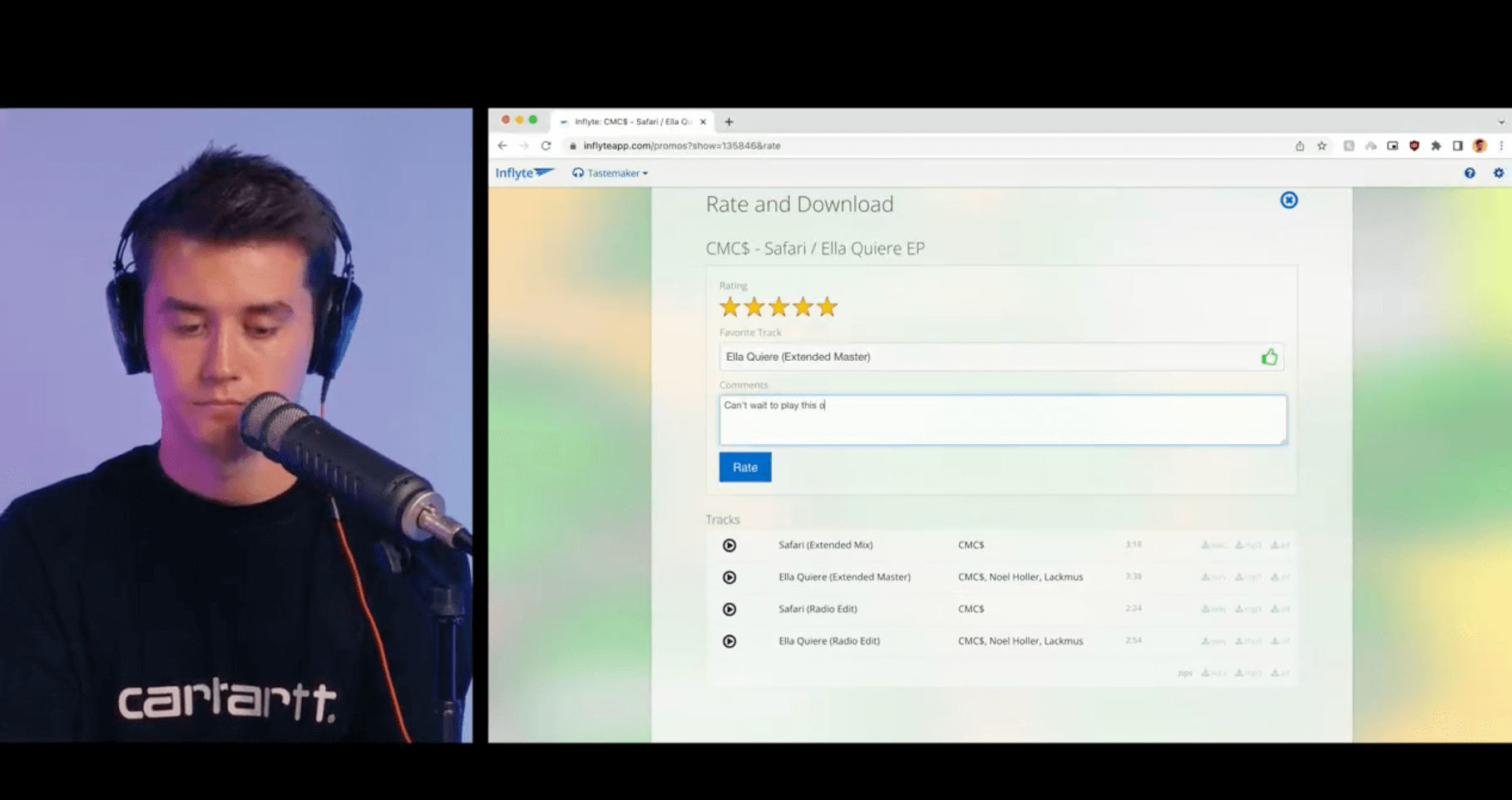Open the picture-in-picture extension icon
1512x800 pixels.
1392,146
